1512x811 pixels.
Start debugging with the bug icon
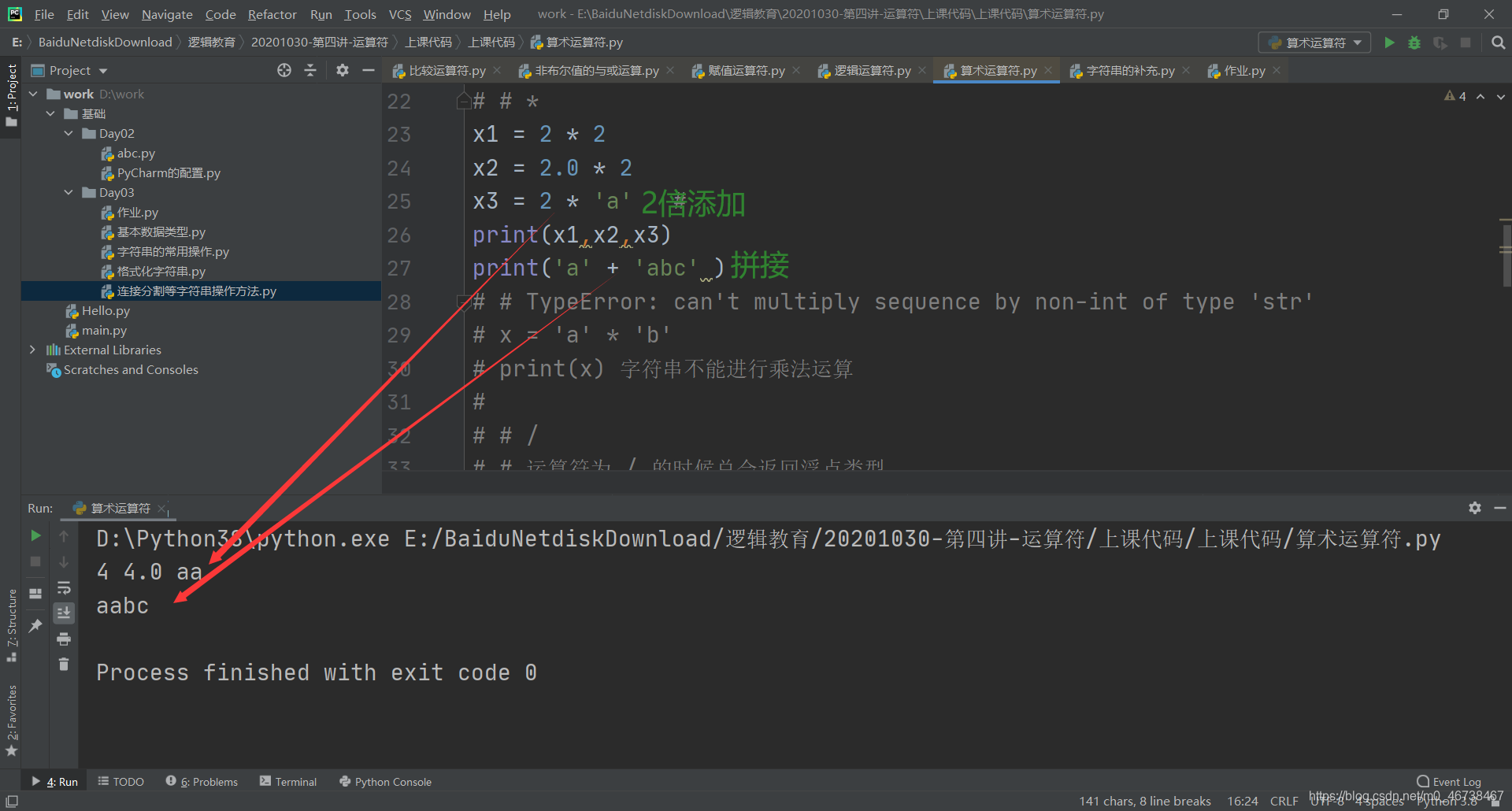pyautogui.click(x=1414, y=43)
